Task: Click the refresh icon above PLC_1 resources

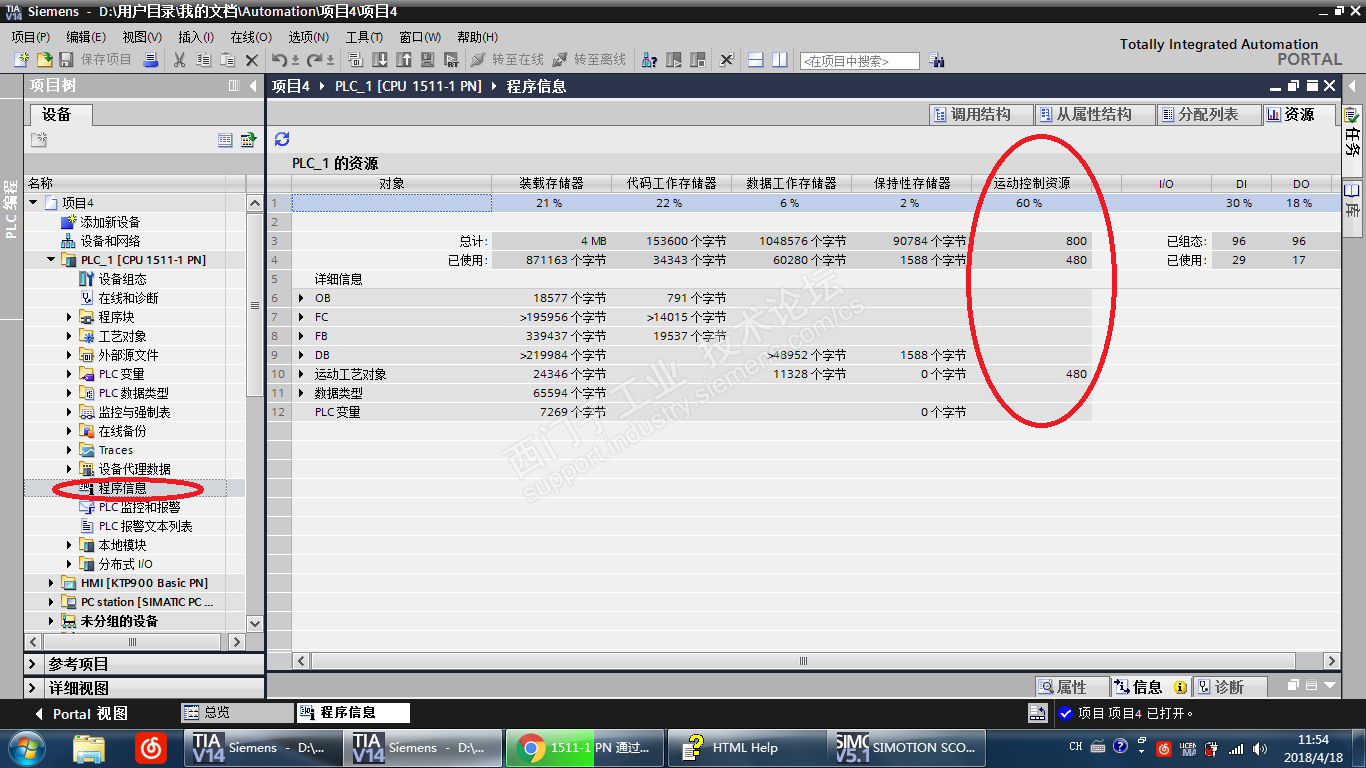Action: coord(282,139)
